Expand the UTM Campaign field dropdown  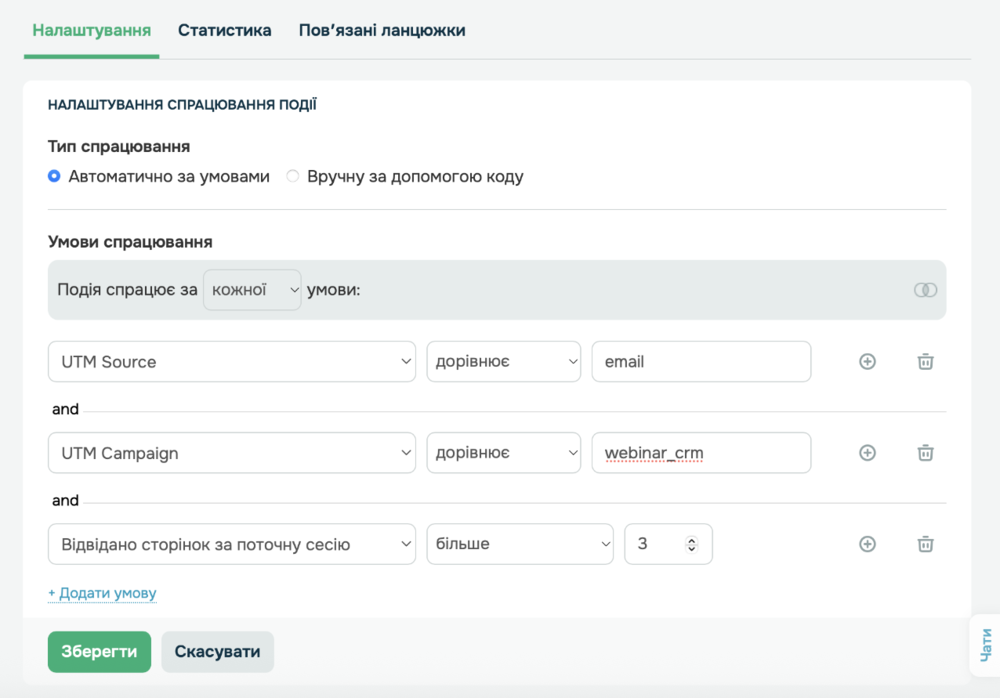(232, 453)
